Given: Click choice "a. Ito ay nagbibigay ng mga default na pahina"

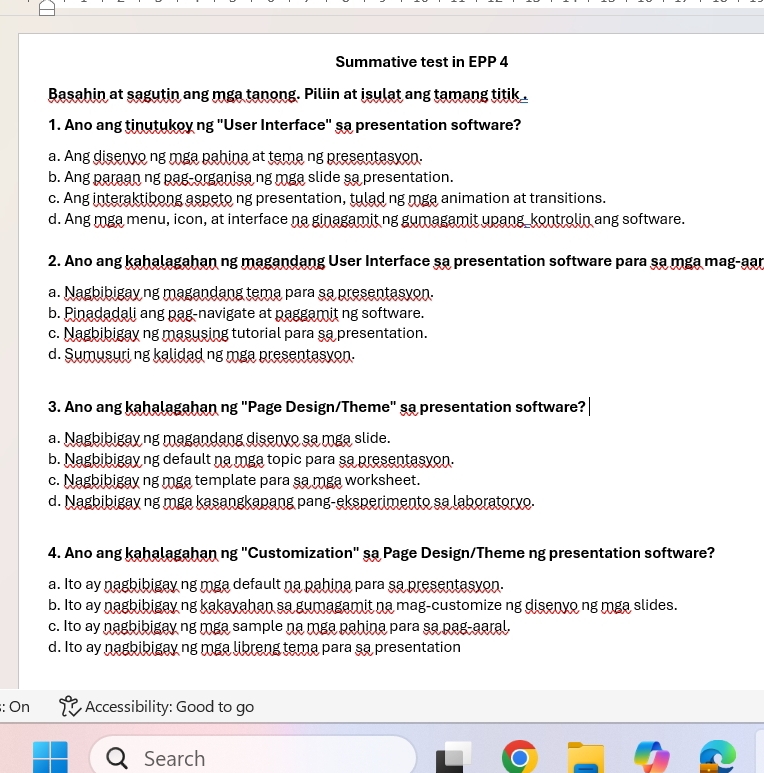Looking at the screenshot, I should (x=276, y=584).
